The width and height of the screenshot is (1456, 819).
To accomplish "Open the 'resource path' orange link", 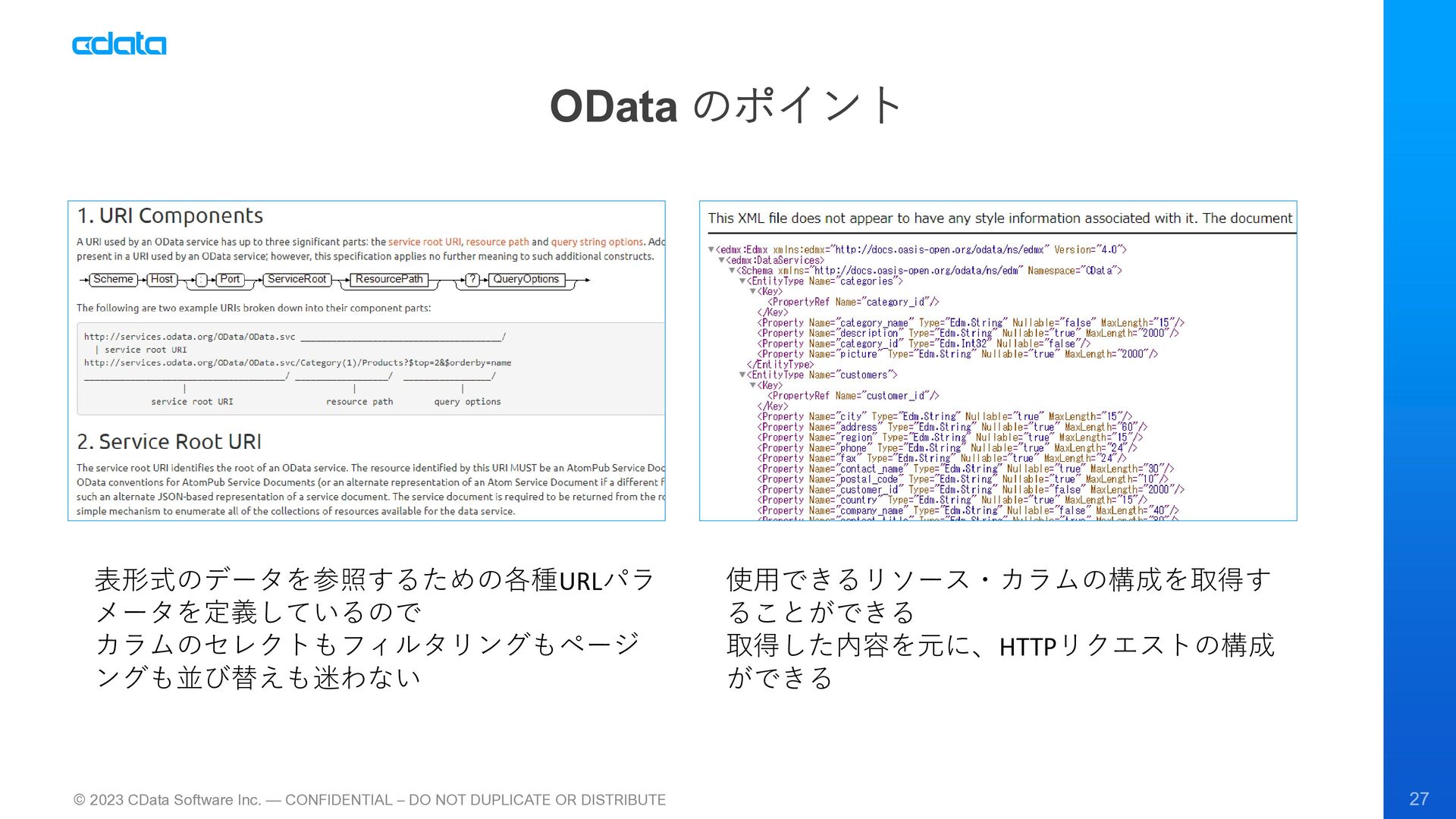I will [497, 242].
